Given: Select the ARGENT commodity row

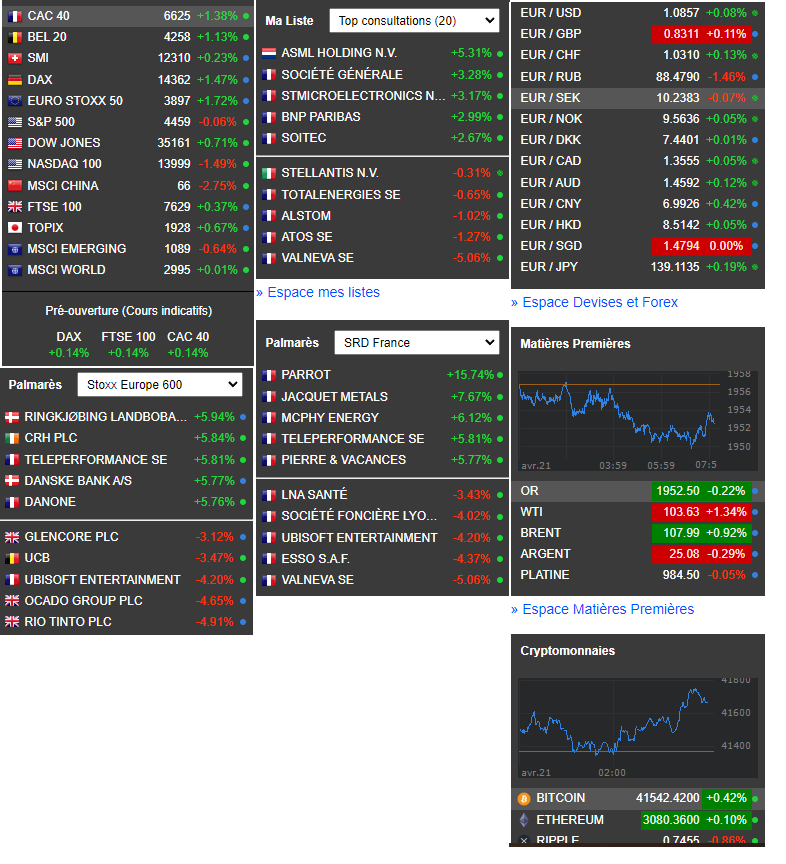Looking at the screenshot, I should pos(638,554).
